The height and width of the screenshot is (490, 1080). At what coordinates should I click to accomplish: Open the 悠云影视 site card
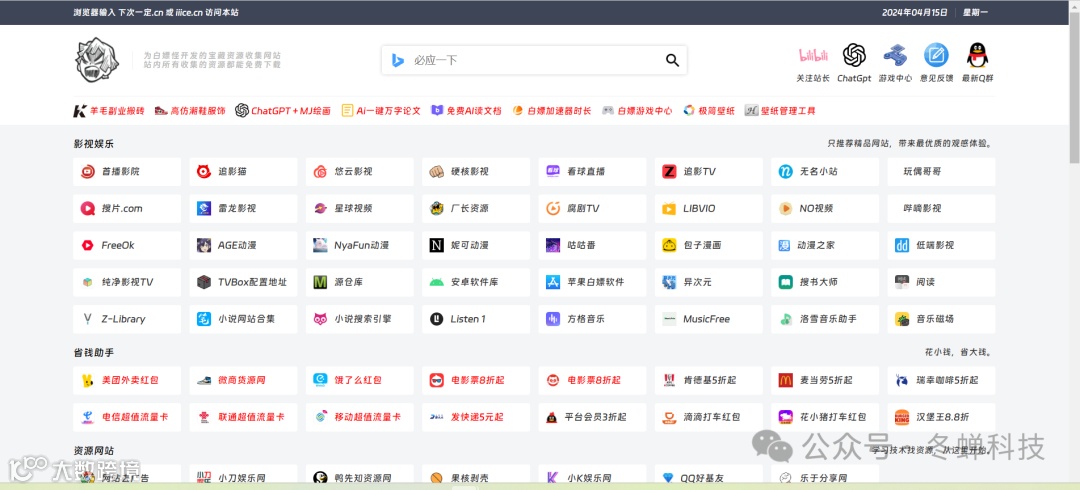pyautogui.click(x=360, y=172)
